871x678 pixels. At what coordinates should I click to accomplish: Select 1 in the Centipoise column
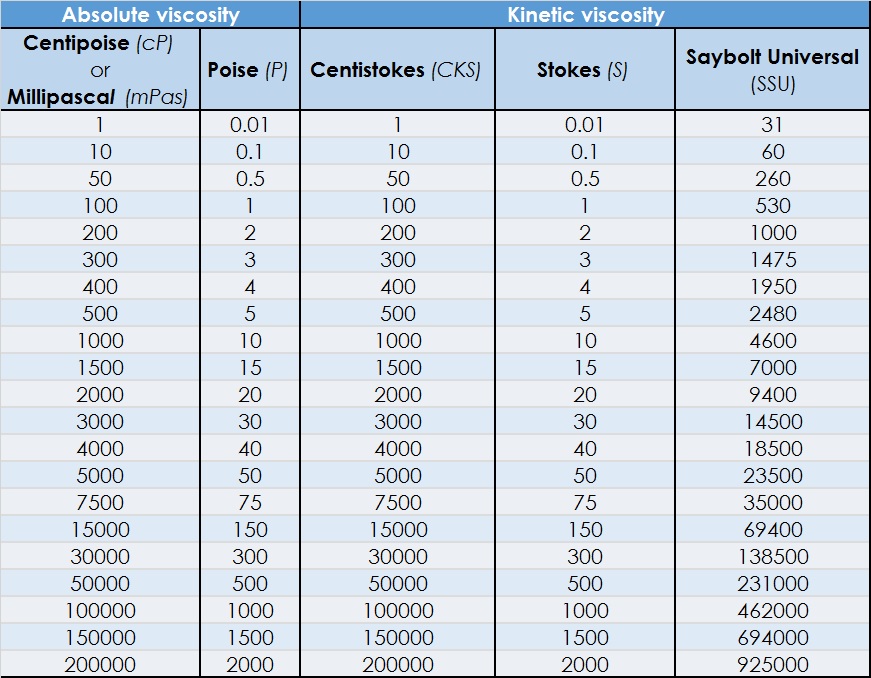click(x=100, y=124)
